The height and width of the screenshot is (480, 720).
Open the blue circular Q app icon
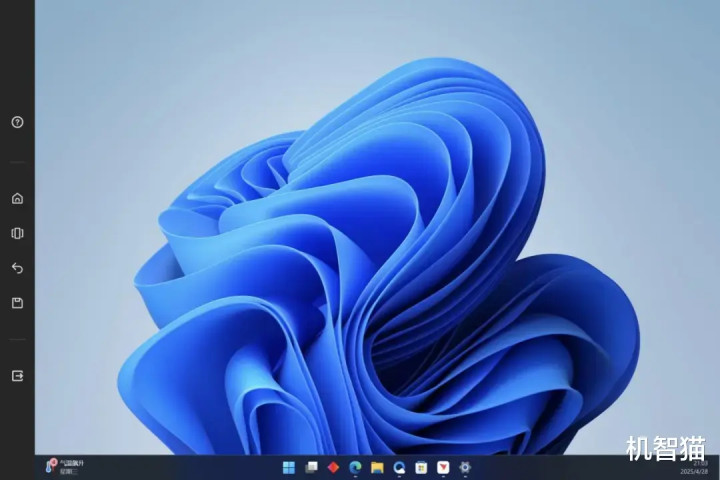[399, 468]
